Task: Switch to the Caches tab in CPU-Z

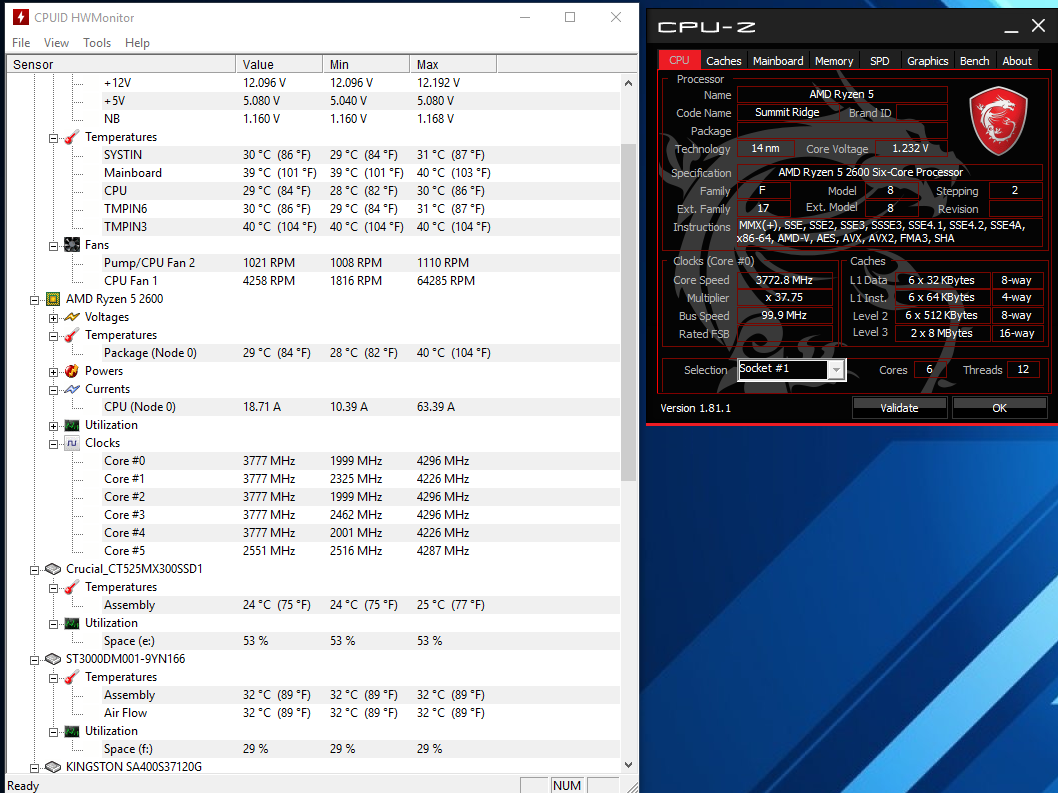Action: [x=723, y=61]
